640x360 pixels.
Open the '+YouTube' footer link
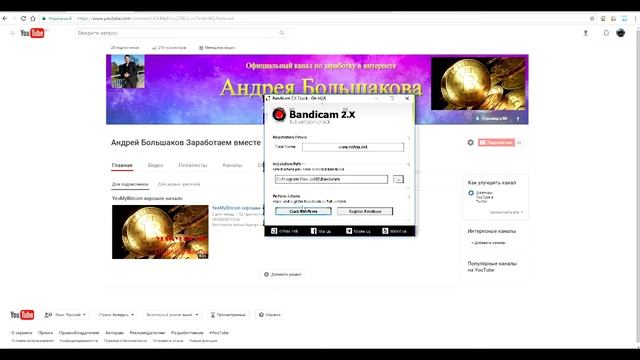coord(219,333)
